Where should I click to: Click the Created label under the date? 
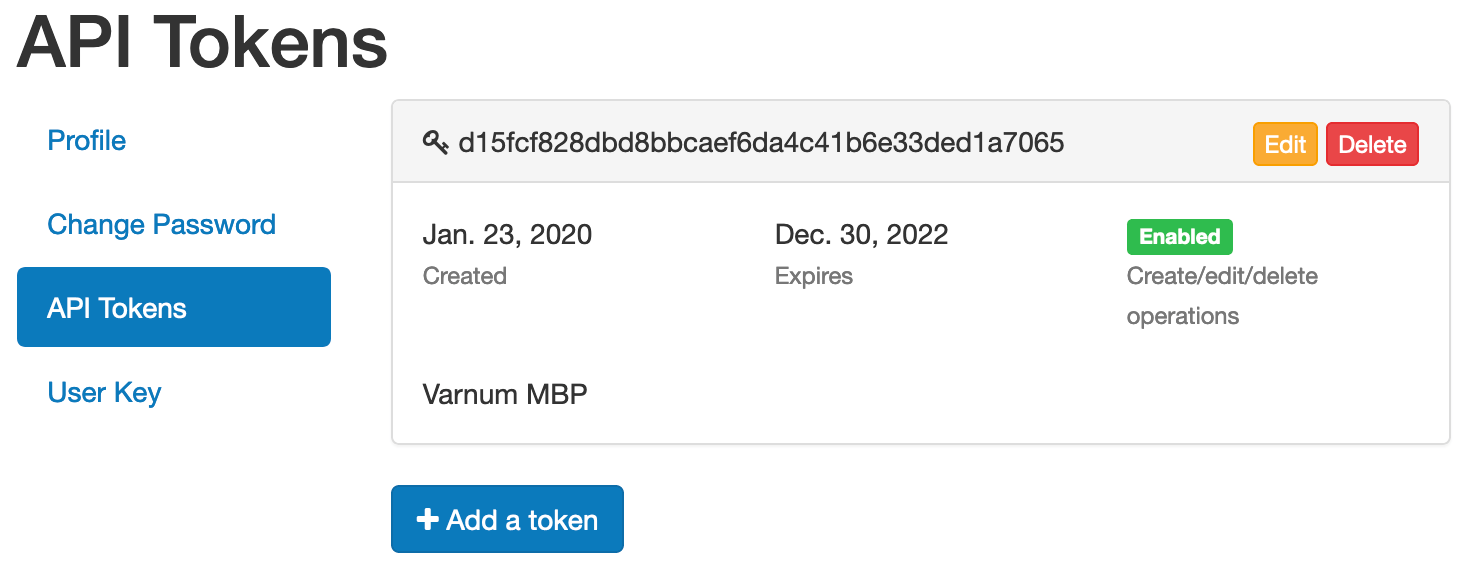pos(464,276)
